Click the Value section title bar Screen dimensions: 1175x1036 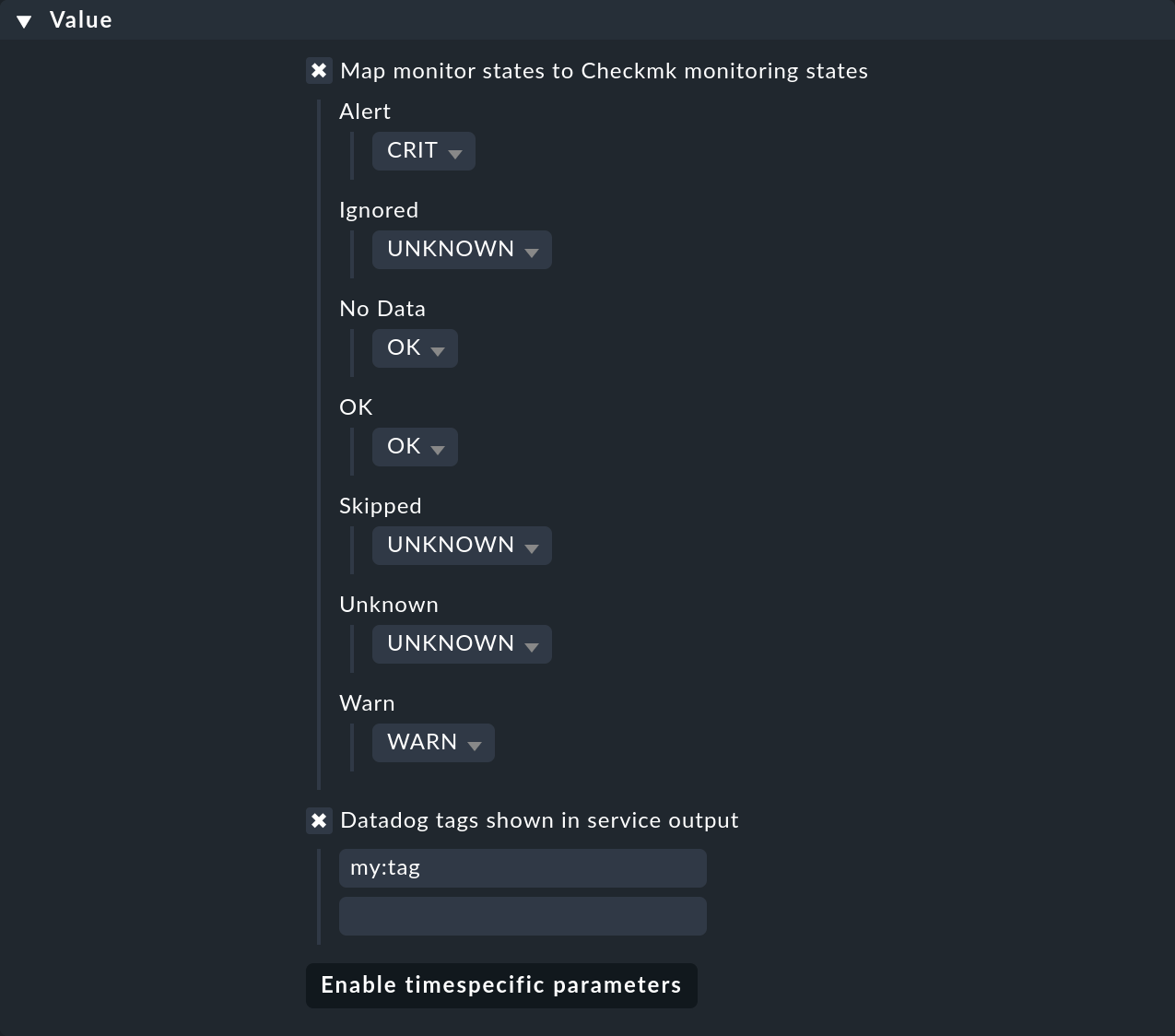(x=80, y=19)
